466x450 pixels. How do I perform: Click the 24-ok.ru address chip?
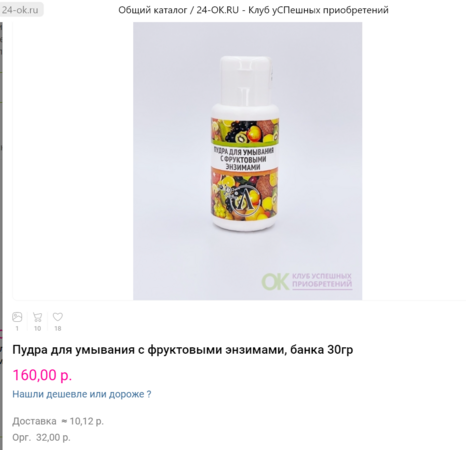20,10
